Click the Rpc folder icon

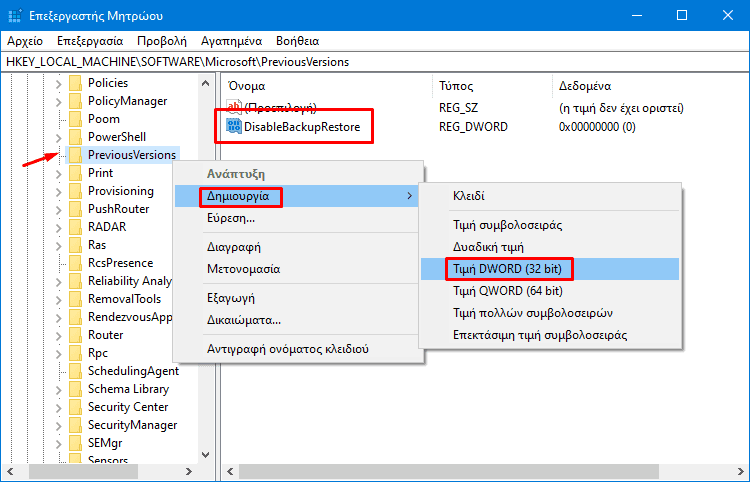[x=76, y=353]
